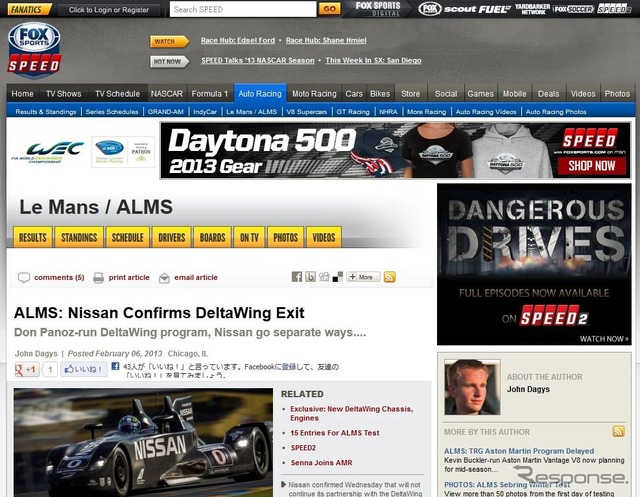Open the Store menu
This screenshot has height=497, width=640.
[410, 93]
